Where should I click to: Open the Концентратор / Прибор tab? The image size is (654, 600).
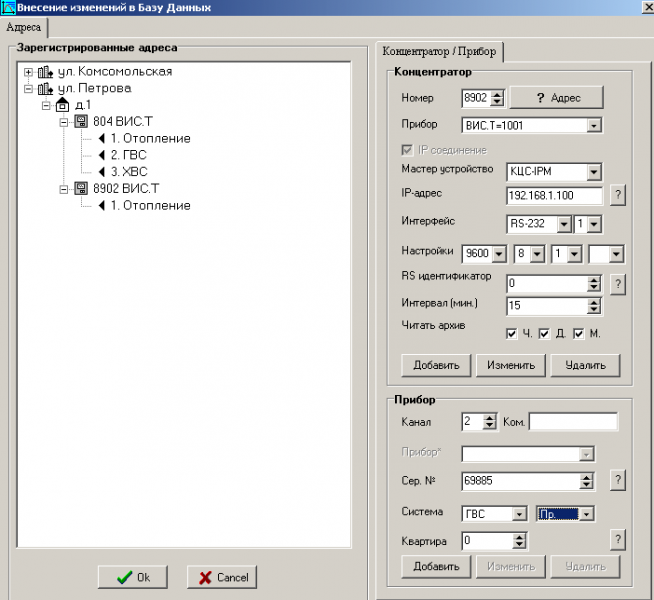pos(439,52)
